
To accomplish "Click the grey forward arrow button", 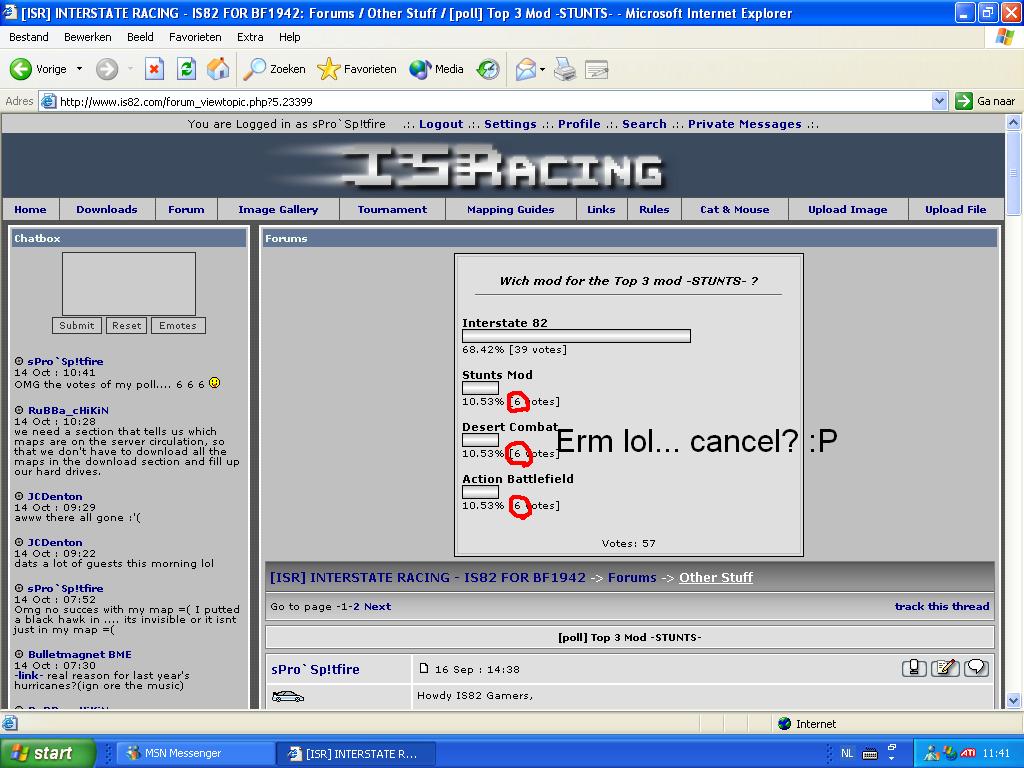I will [107, 69].
